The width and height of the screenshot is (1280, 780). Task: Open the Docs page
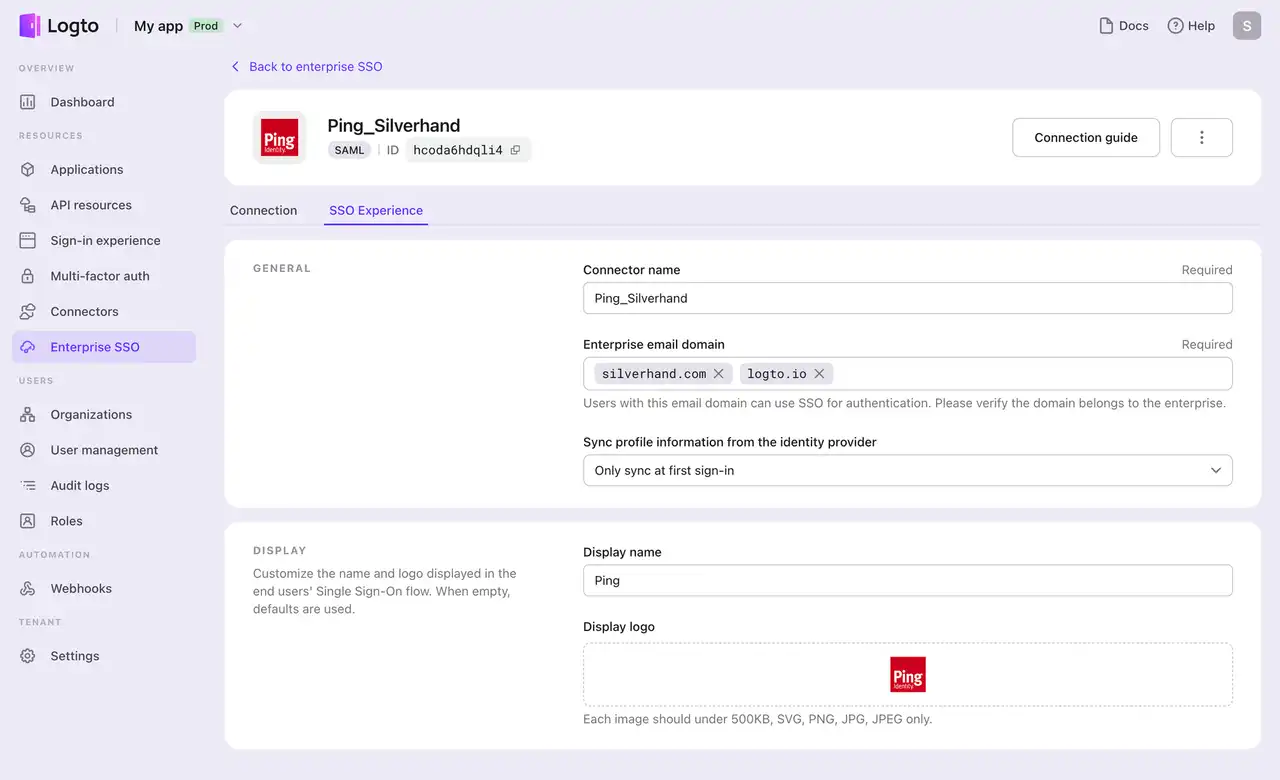pyautogui.click(x=1123, y=25)
